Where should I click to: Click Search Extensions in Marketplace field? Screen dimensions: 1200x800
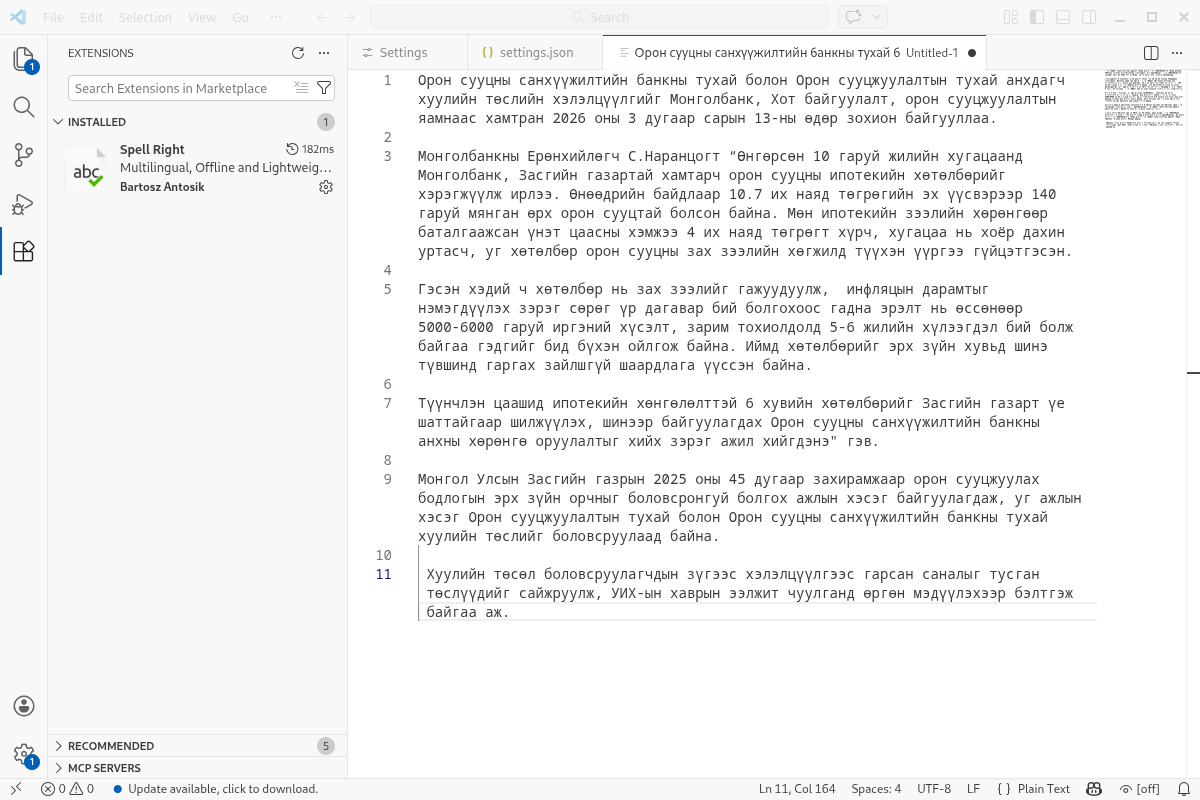click(180, 88)
